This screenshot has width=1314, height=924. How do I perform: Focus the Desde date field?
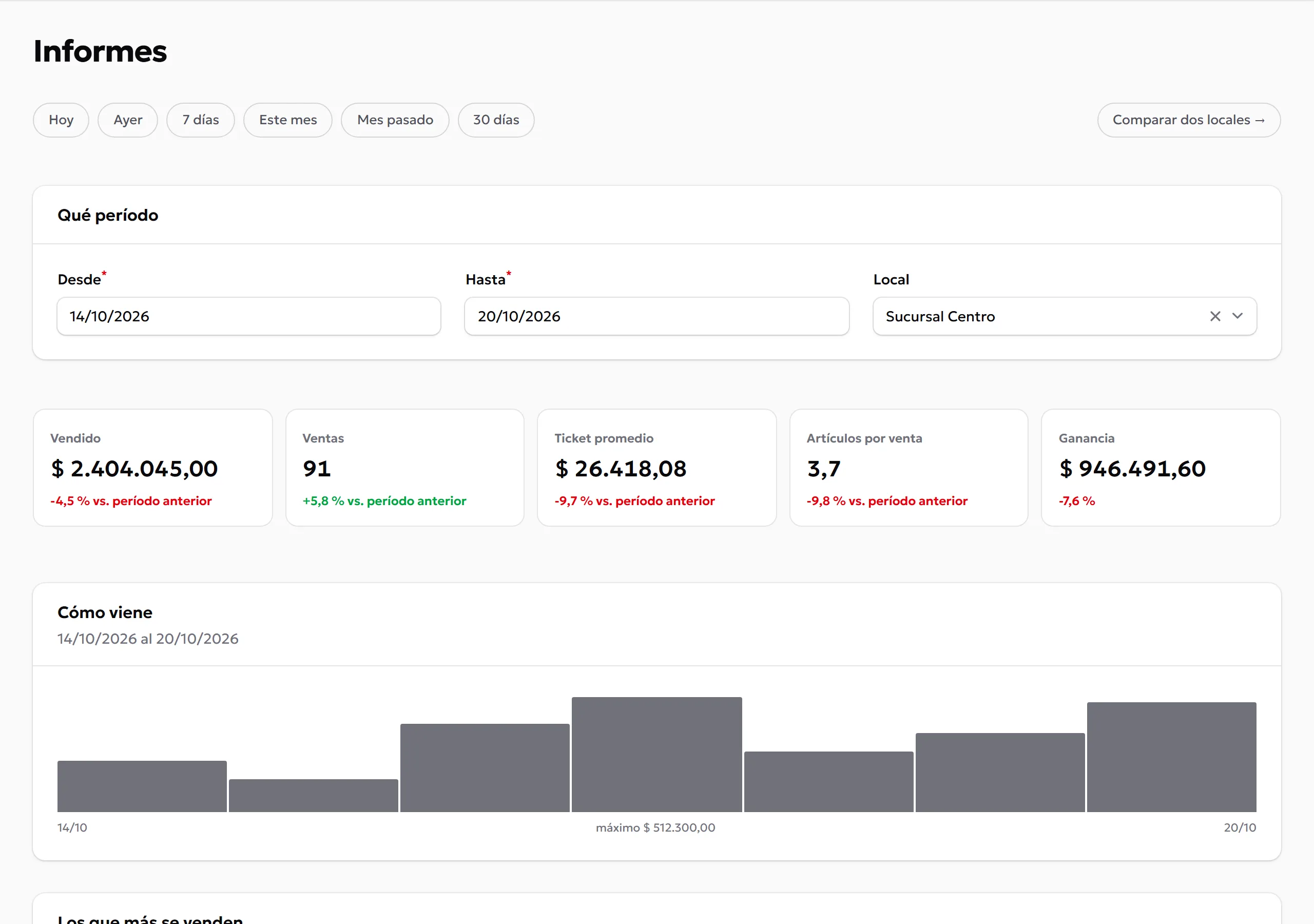[249, 316]
